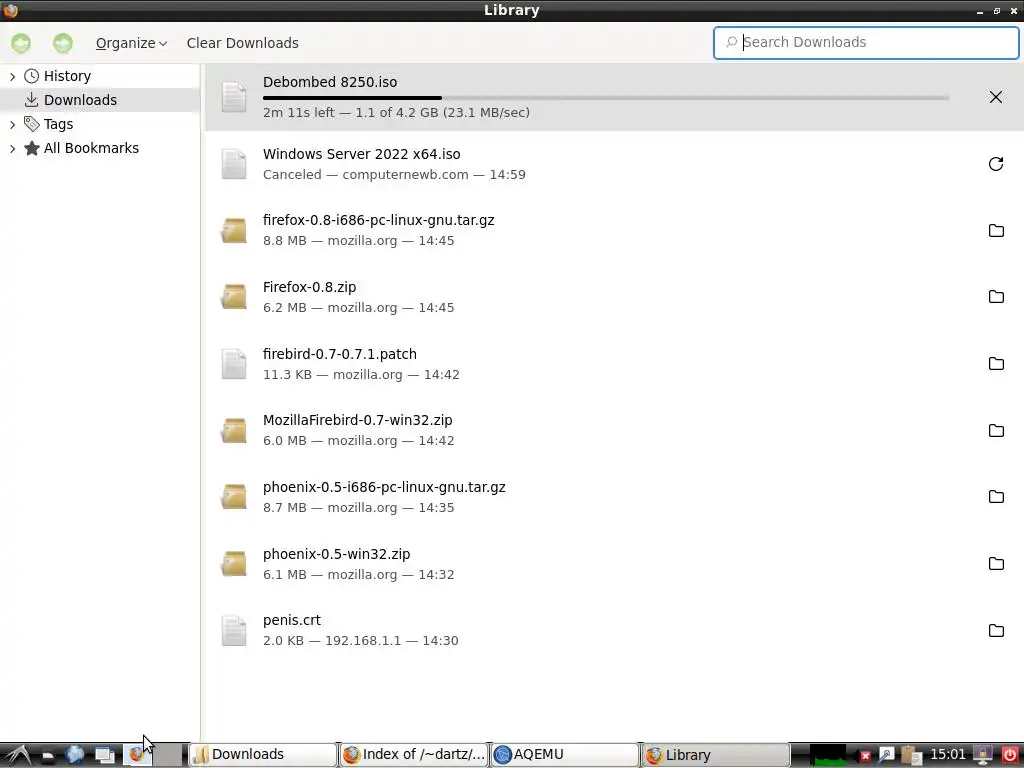This screenshot has width=1024, height=768.
Task: Switch to the AQEMU taskbar window
Action: click(x=564, y=755)
